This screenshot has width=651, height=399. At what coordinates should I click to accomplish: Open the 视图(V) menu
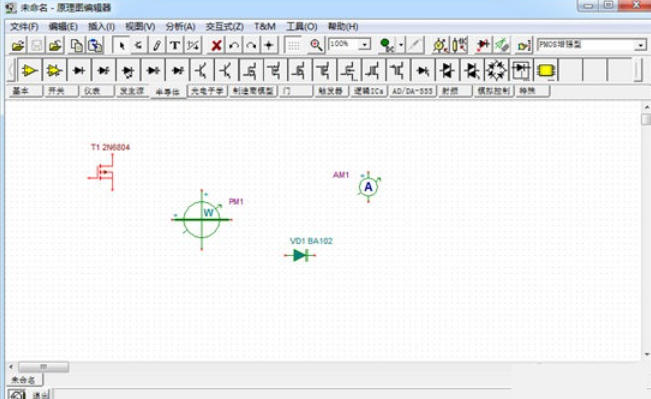click(140, 27)
